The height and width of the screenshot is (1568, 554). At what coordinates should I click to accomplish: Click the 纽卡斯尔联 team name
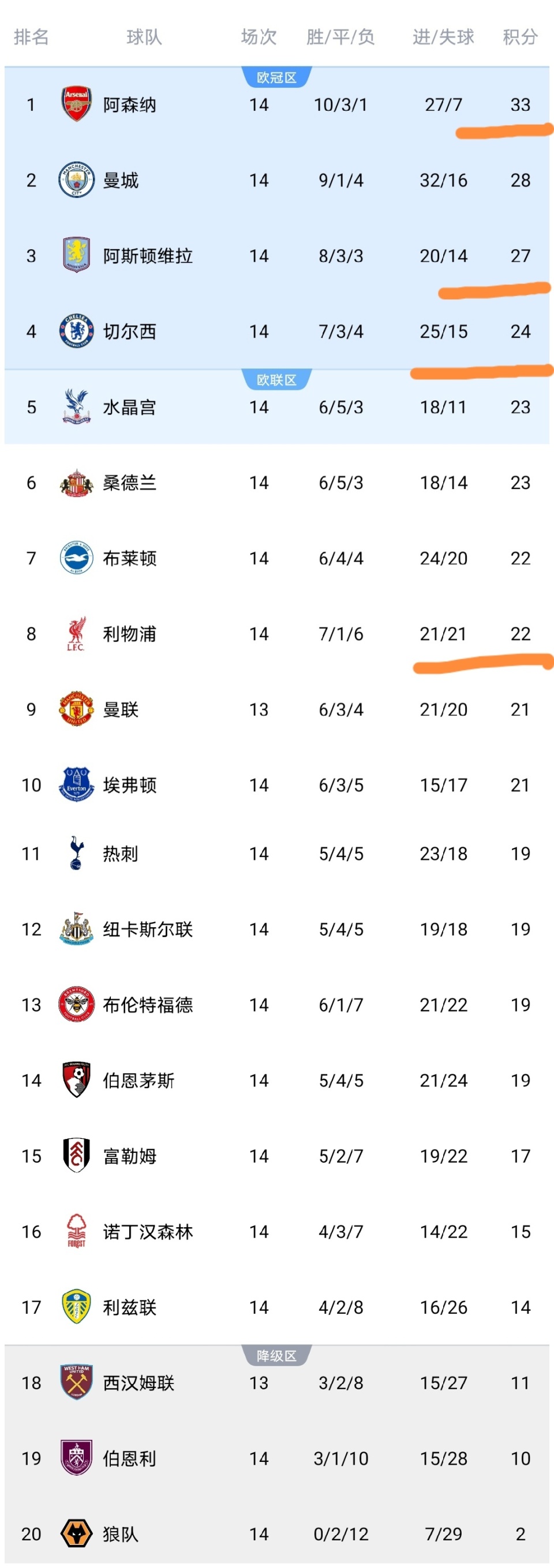[148, 929]
